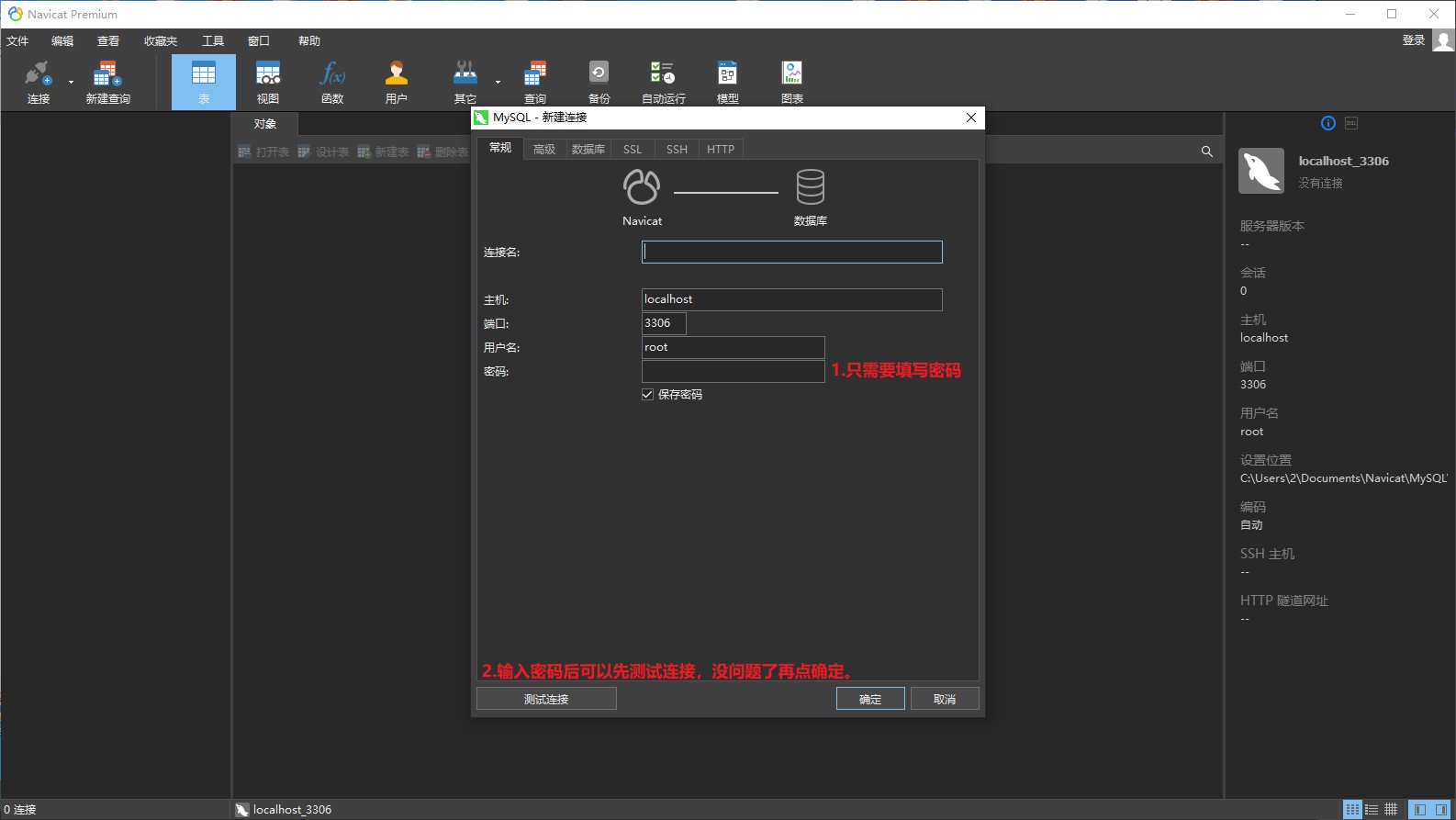
Task: Open the 窗口 menu
Action: click(x=259, y=41)
